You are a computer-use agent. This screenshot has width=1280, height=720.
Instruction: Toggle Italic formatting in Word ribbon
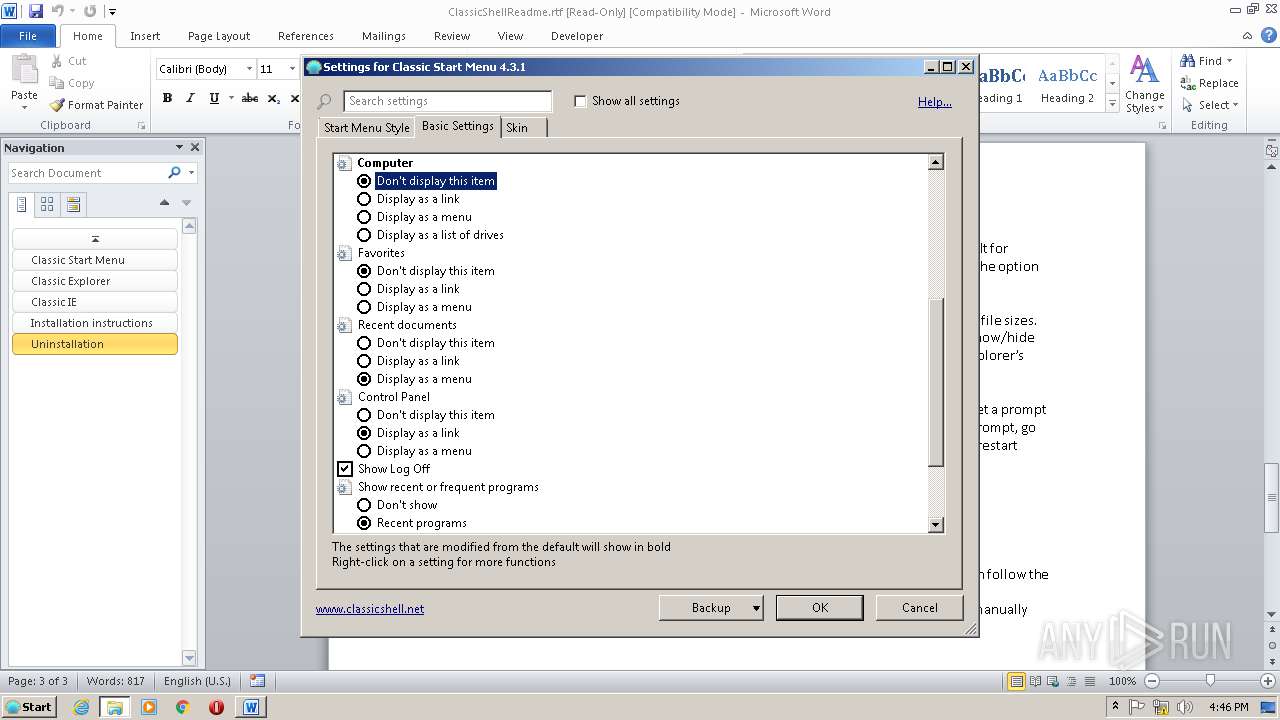click(x=190, y=98)
